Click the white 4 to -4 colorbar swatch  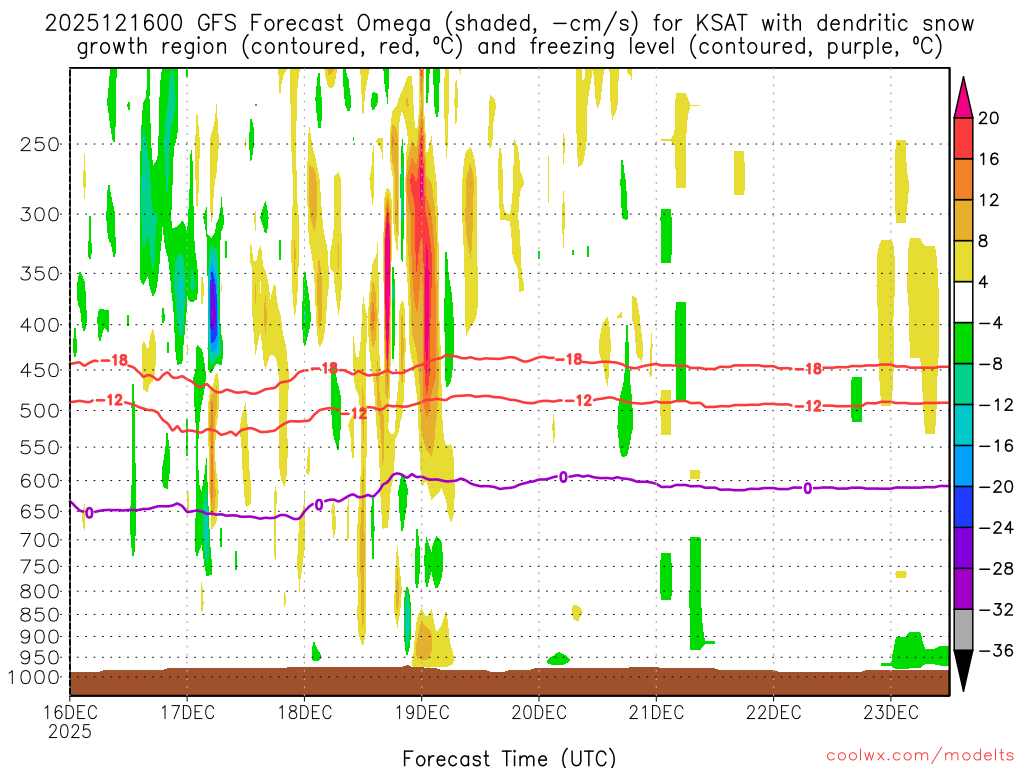pyautogui.click(x=963, y=302)
